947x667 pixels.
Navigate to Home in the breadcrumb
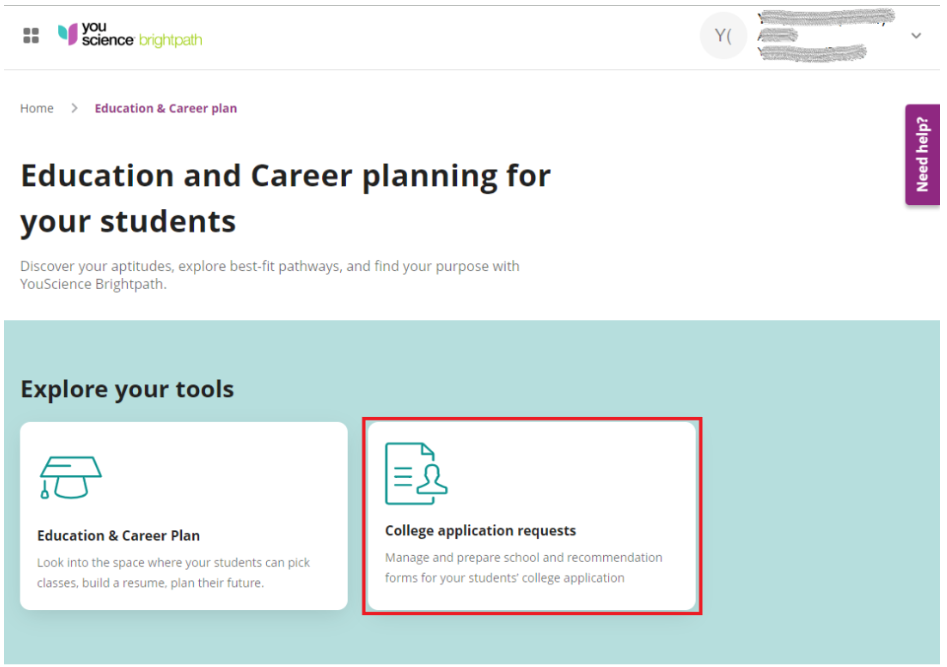(36, 108)
